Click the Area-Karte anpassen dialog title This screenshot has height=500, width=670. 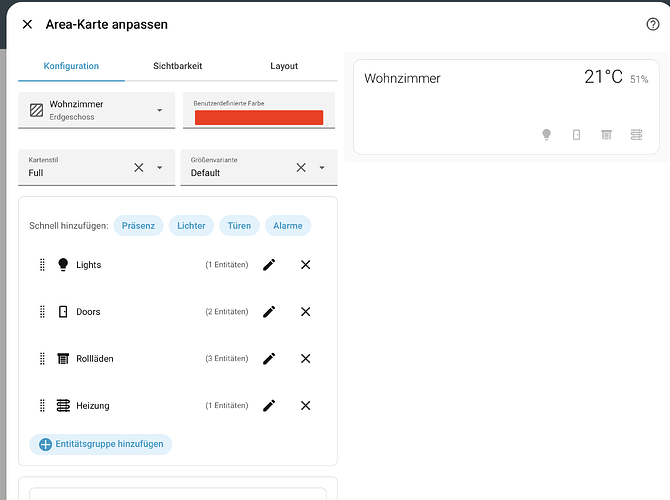[x=107, y=25]
